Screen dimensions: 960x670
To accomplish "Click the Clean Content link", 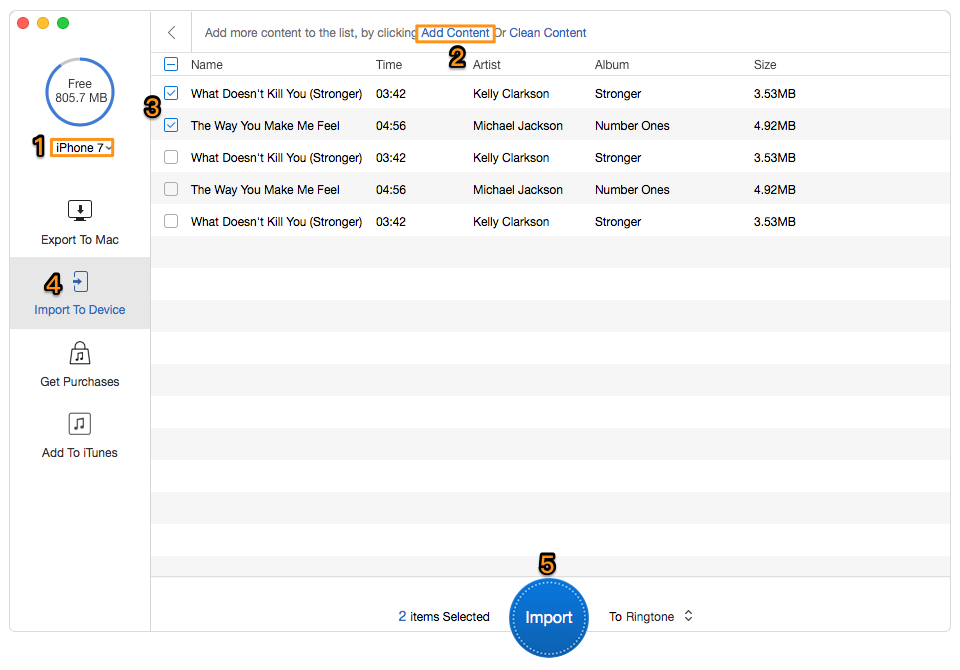I will click(547, 32).
